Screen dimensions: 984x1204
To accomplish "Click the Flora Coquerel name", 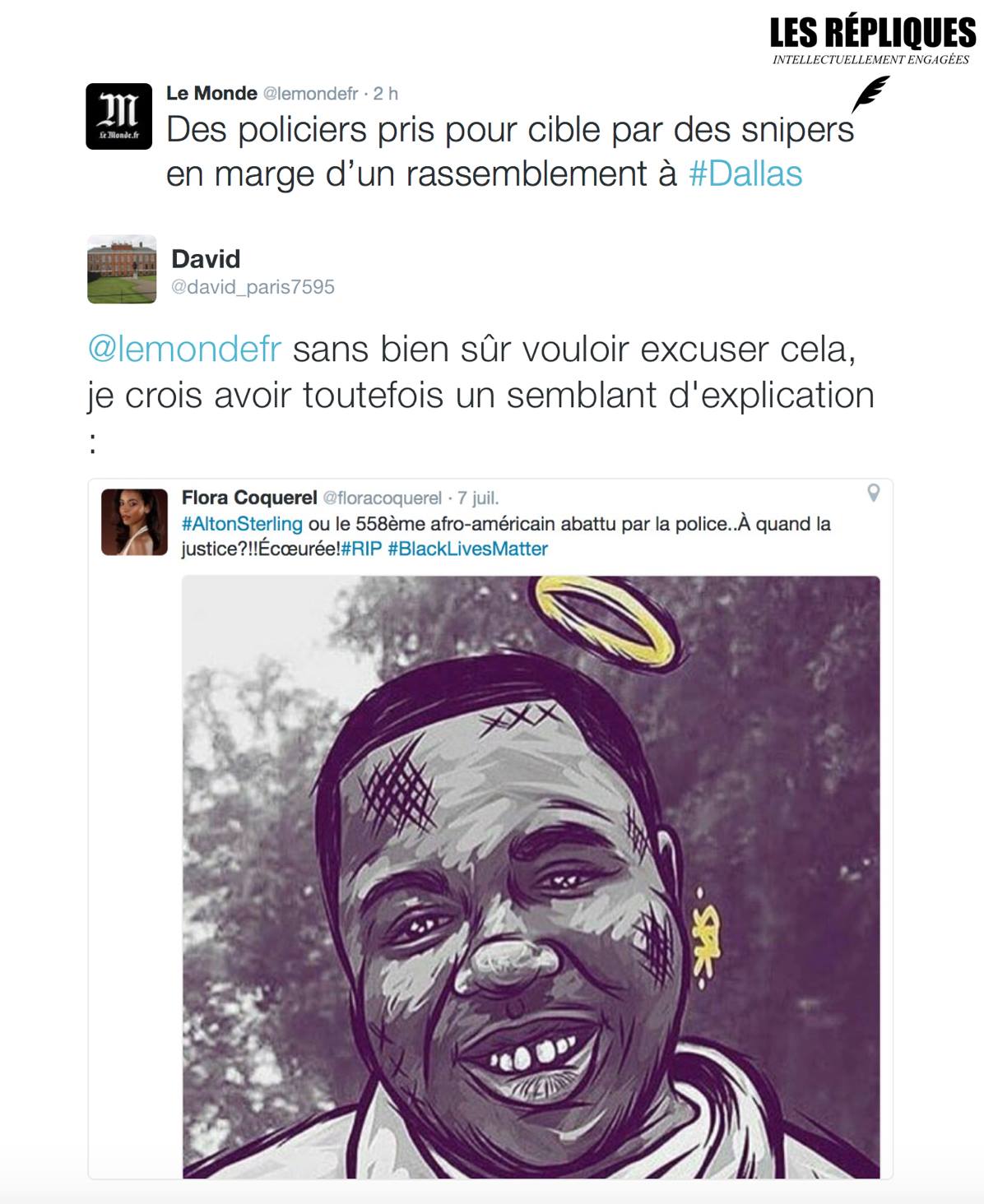I will click(x=248, y=498).
